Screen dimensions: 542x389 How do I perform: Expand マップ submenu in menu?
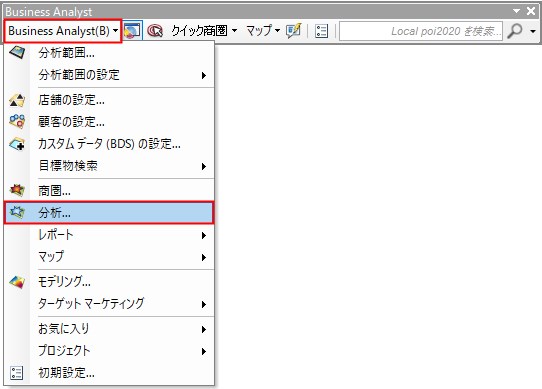[x=109, y=257]
